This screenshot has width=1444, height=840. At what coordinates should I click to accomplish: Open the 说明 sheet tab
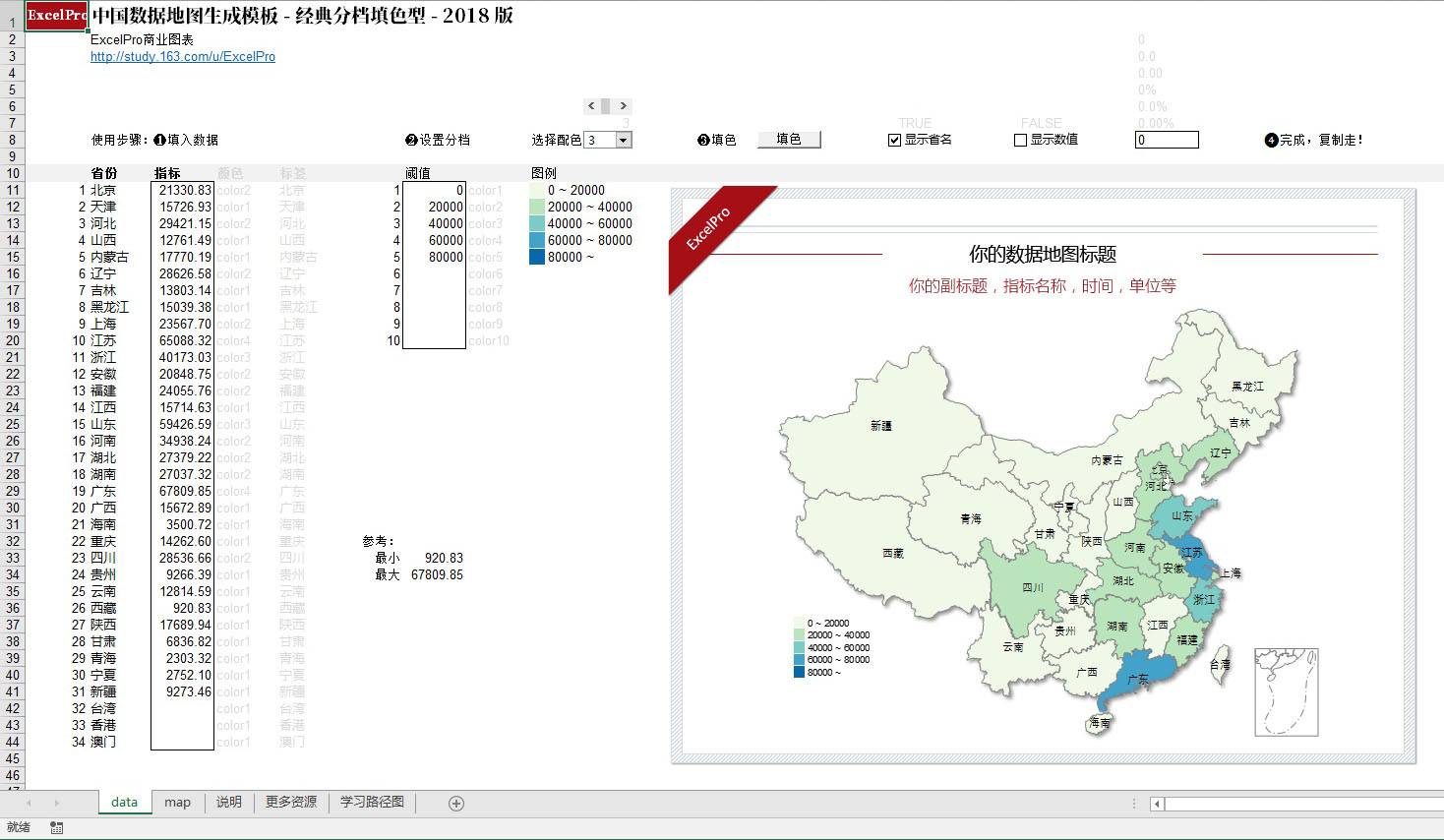pos(228,803)
